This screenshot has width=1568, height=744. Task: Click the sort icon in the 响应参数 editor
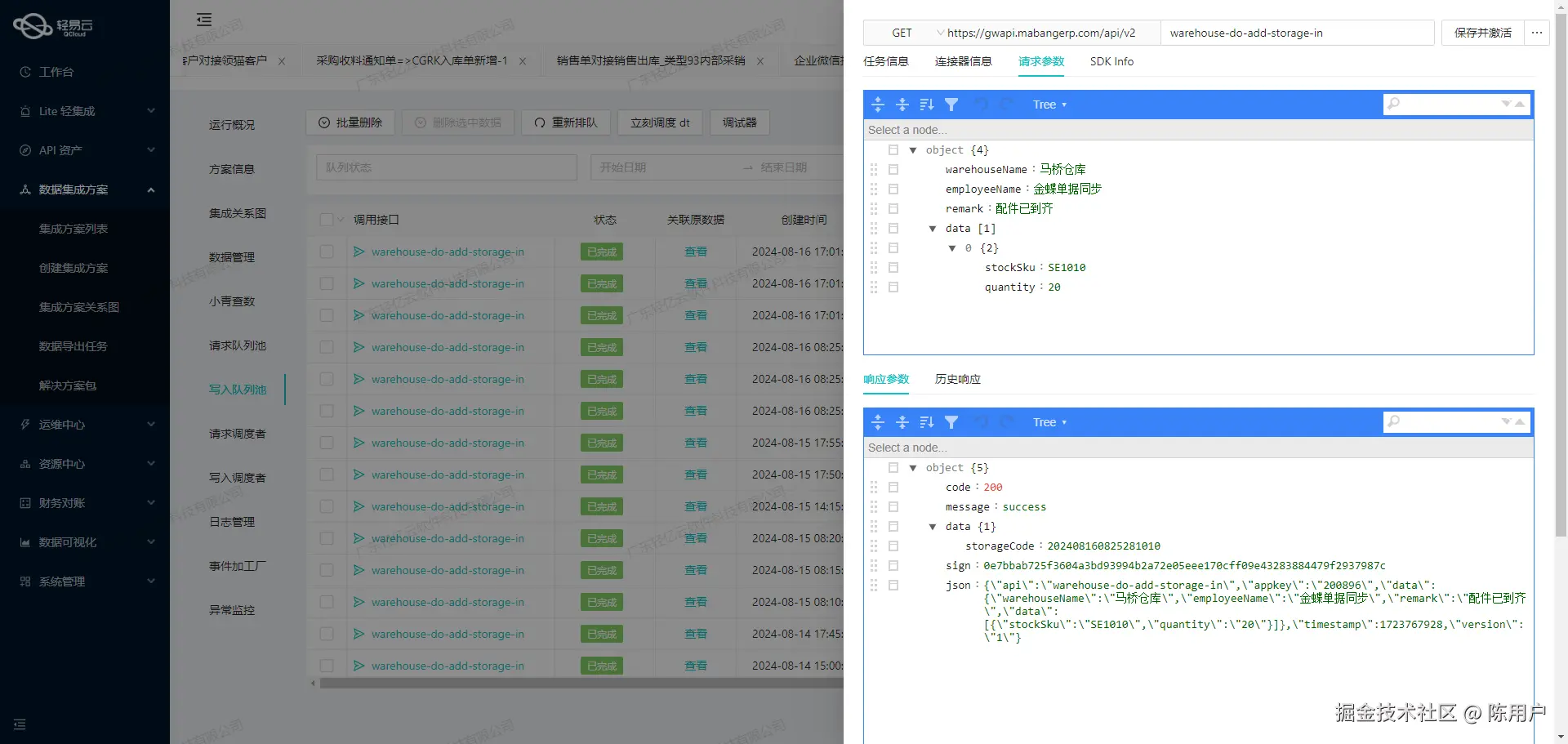point(927,422)
